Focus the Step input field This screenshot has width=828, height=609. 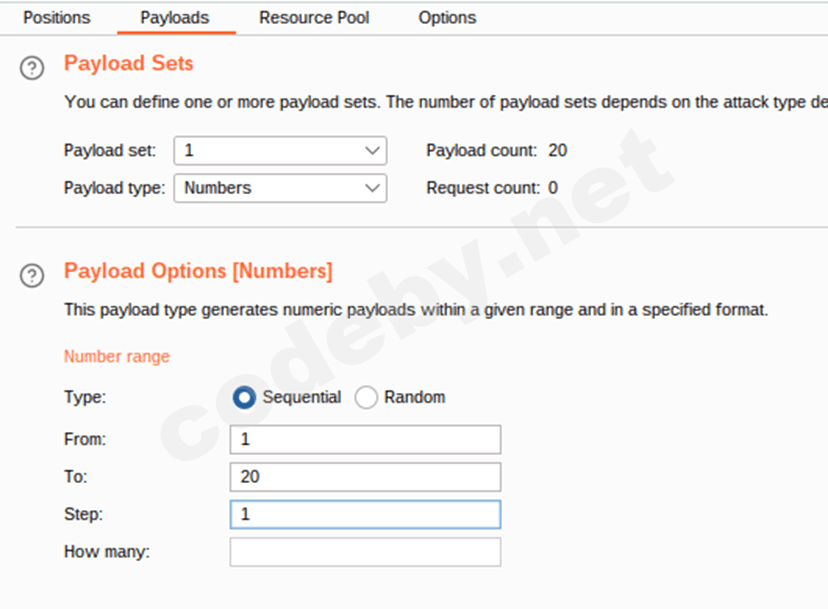pos(365,515)
